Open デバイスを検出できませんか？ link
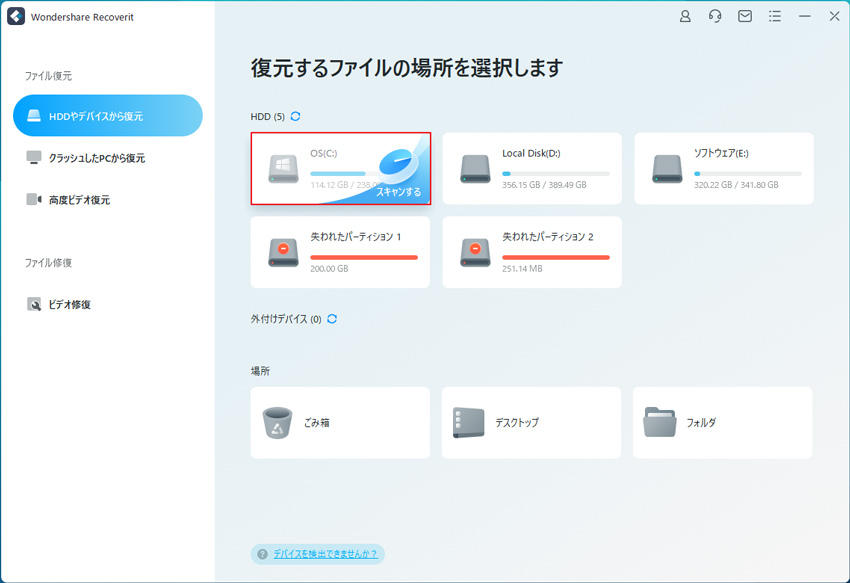The height and width of the screenshot is (583, 850). (325, 554)
